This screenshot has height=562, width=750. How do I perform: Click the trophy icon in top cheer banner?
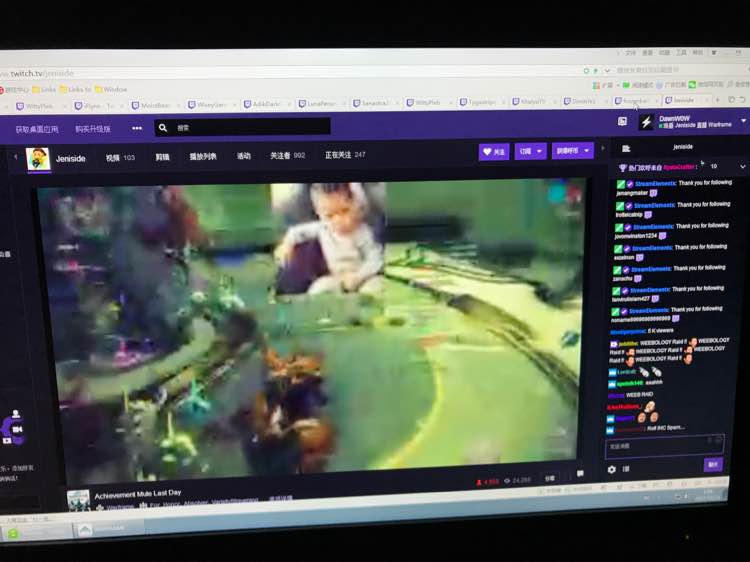(623, 168)
